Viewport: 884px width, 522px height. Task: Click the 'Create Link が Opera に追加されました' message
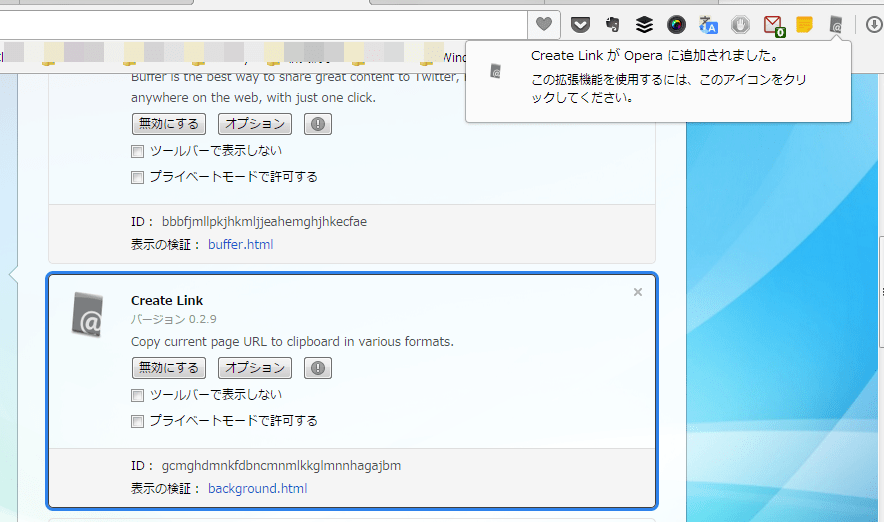[x=656, y=56]
